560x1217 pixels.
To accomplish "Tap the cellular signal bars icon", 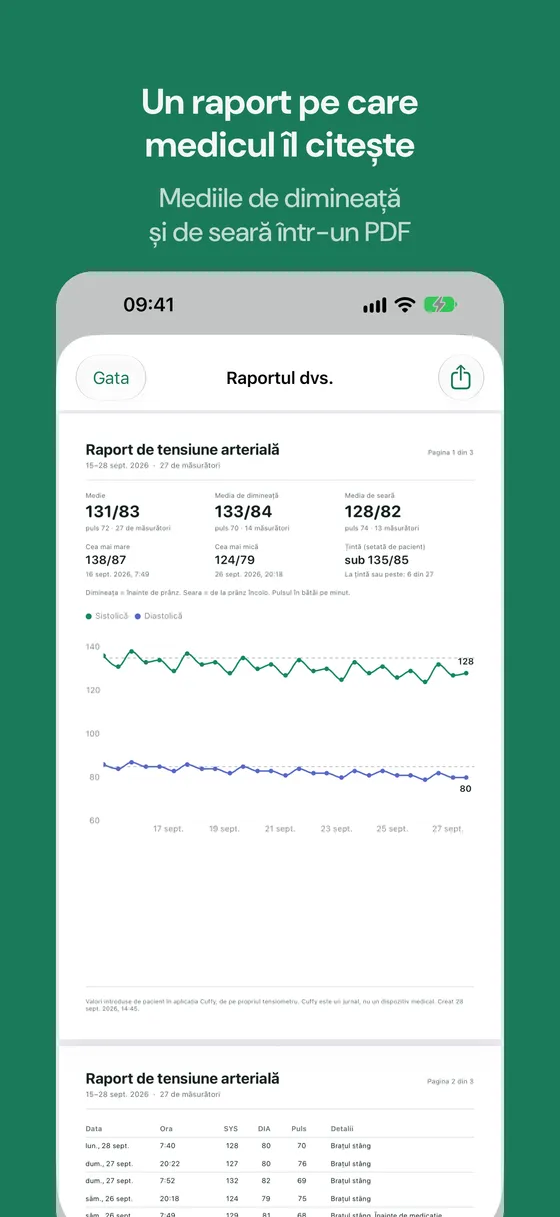I will click(375, 305).
